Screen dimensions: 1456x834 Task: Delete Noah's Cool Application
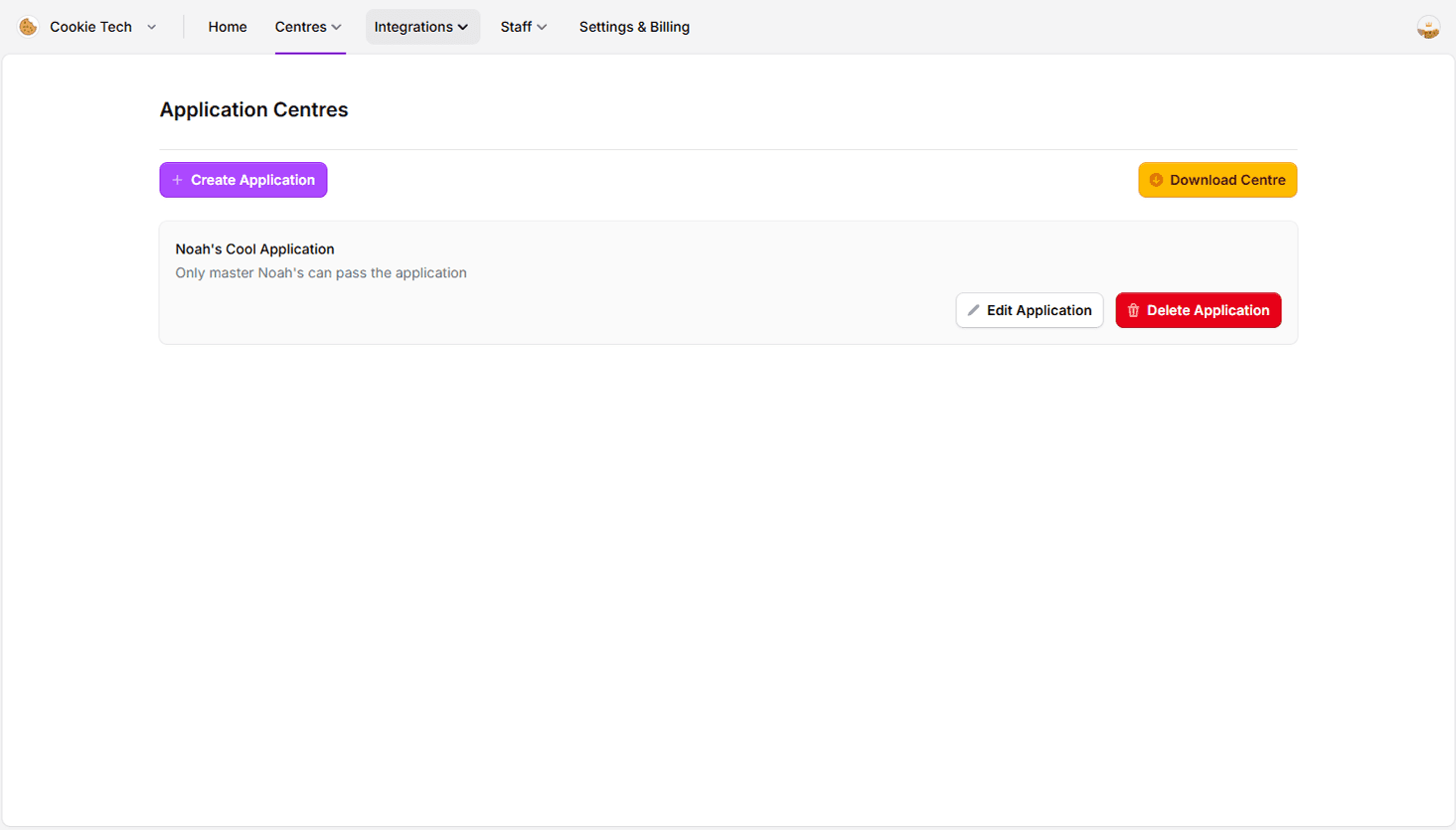[1199, 310]
